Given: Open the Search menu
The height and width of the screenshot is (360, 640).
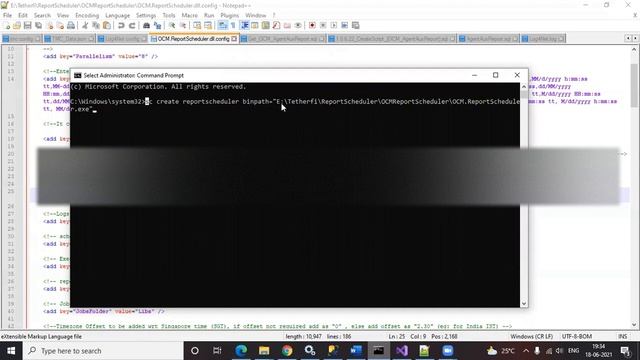Looking at the screenshot, I should click(42, 15).
